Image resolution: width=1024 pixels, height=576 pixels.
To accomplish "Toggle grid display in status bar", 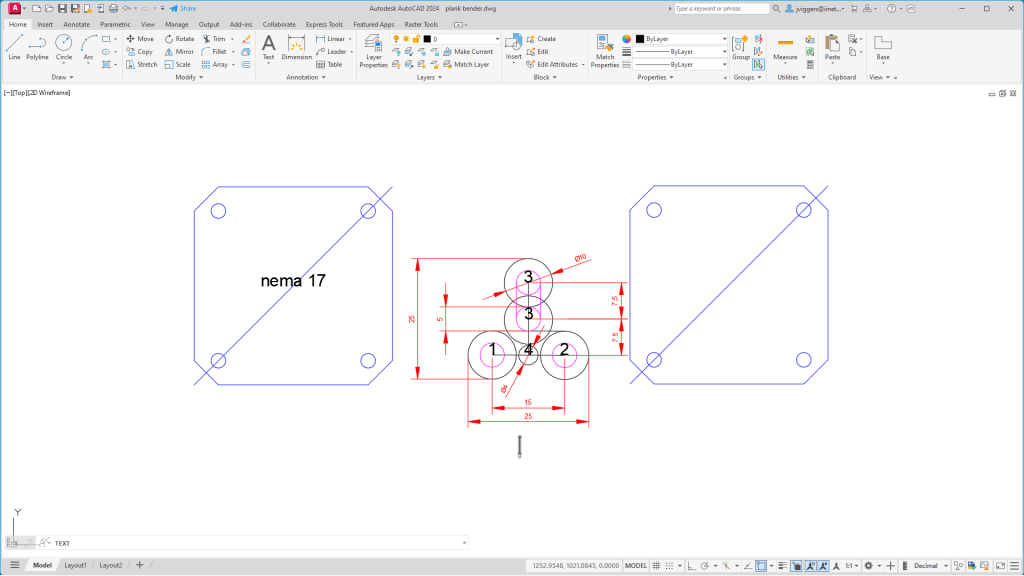I will 656,565.
